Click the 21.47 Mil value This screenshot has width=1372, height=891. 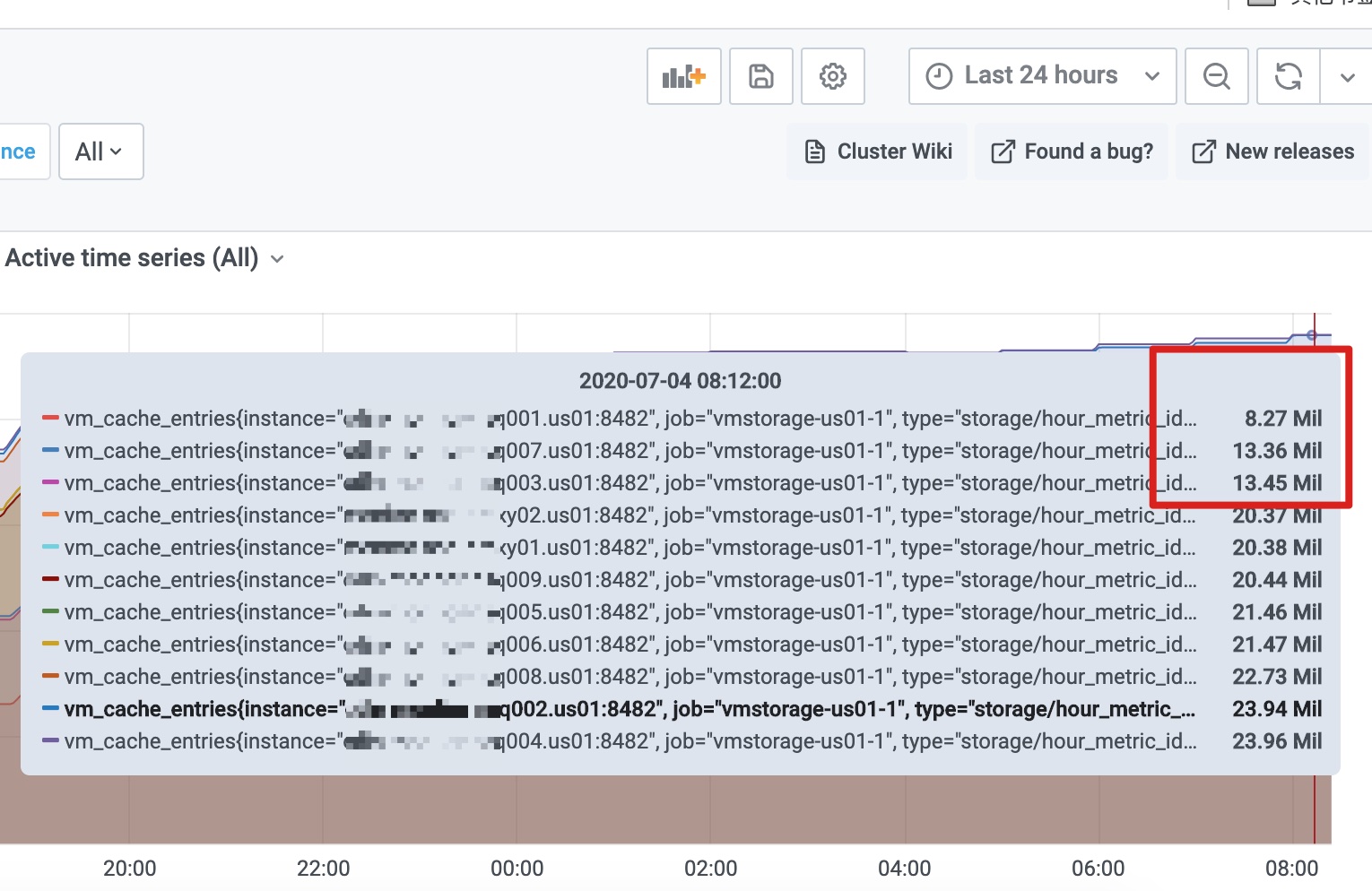(1277, 644)
